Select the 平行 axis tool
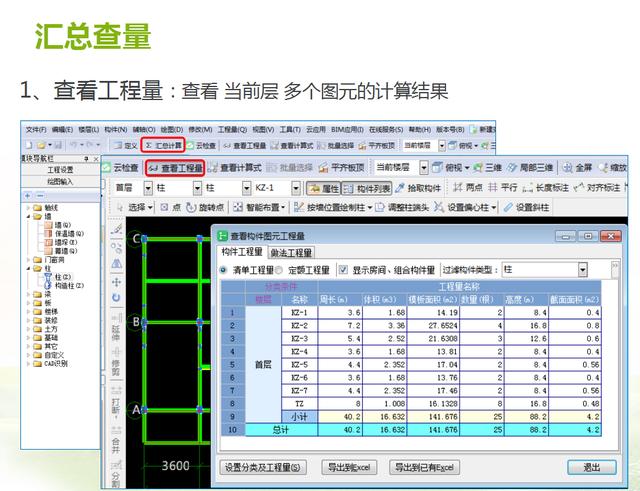 [503, 188]
